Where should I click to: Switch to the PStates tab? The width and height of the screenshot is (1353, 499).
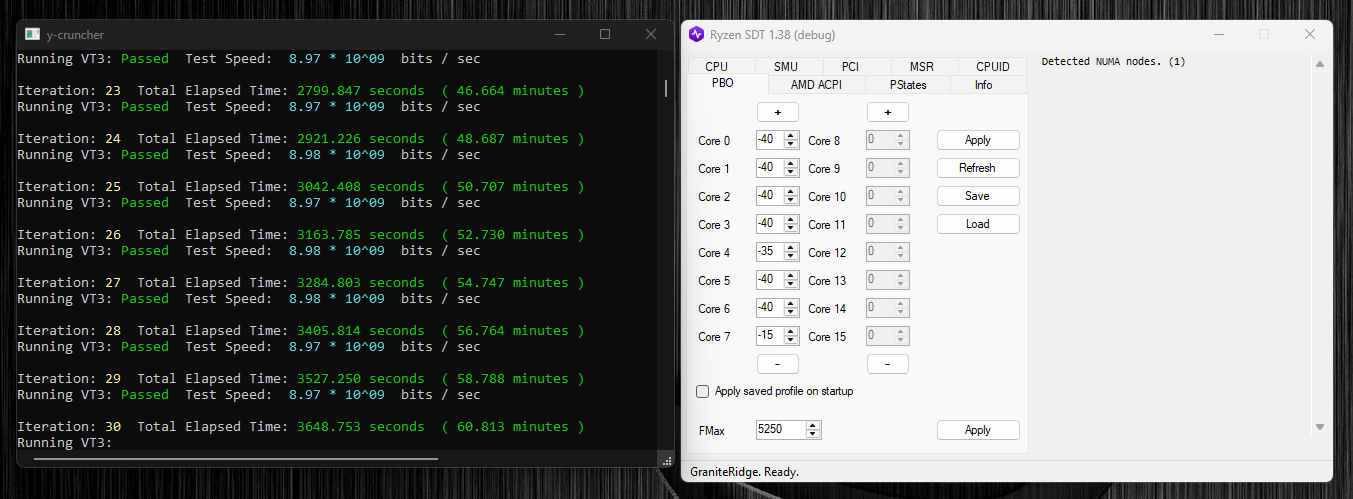coord(908,85)
